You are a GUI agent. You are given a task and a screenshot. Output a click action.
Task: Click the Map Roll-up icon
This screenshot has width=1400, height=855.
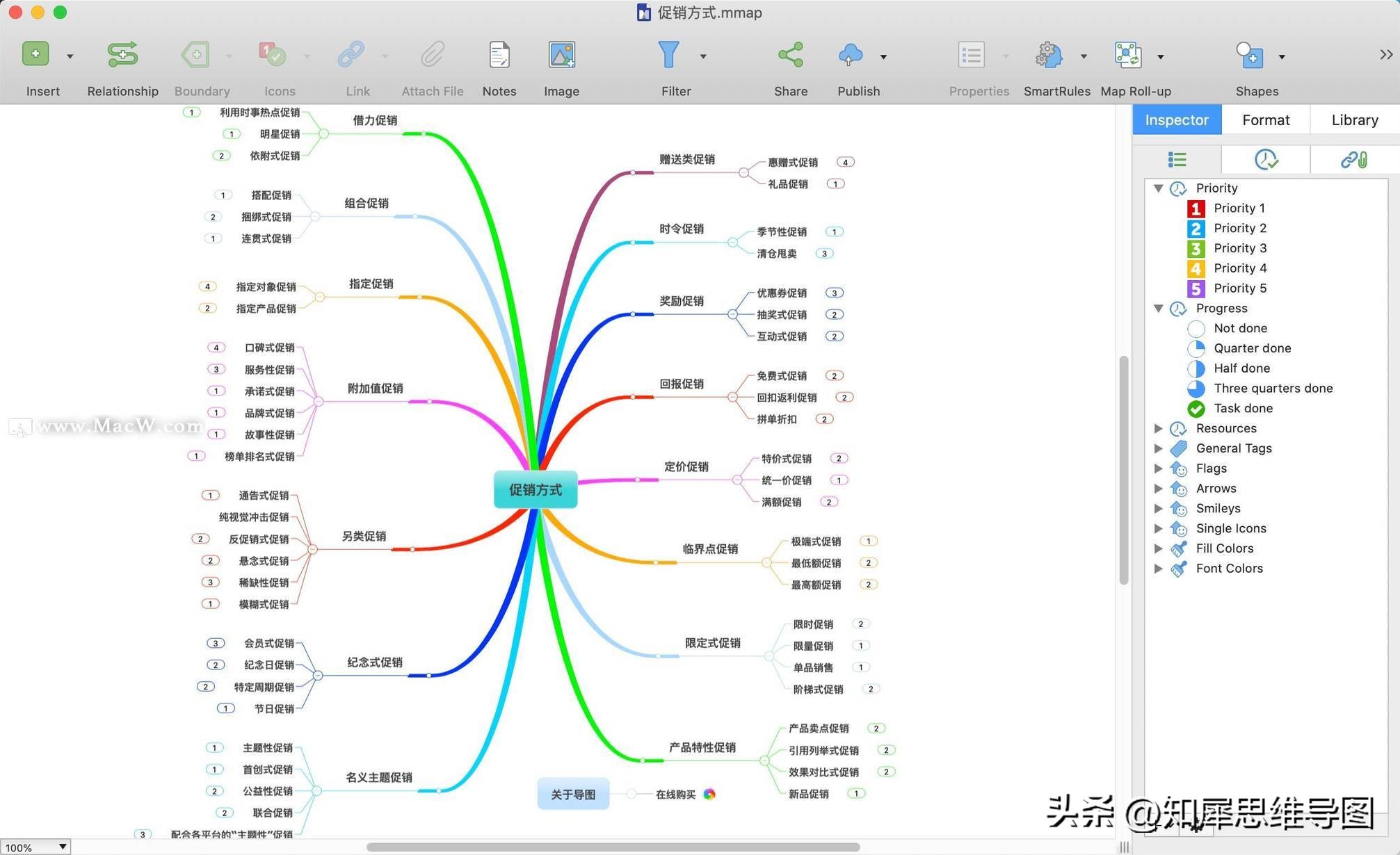click(x=1127, y=54)
